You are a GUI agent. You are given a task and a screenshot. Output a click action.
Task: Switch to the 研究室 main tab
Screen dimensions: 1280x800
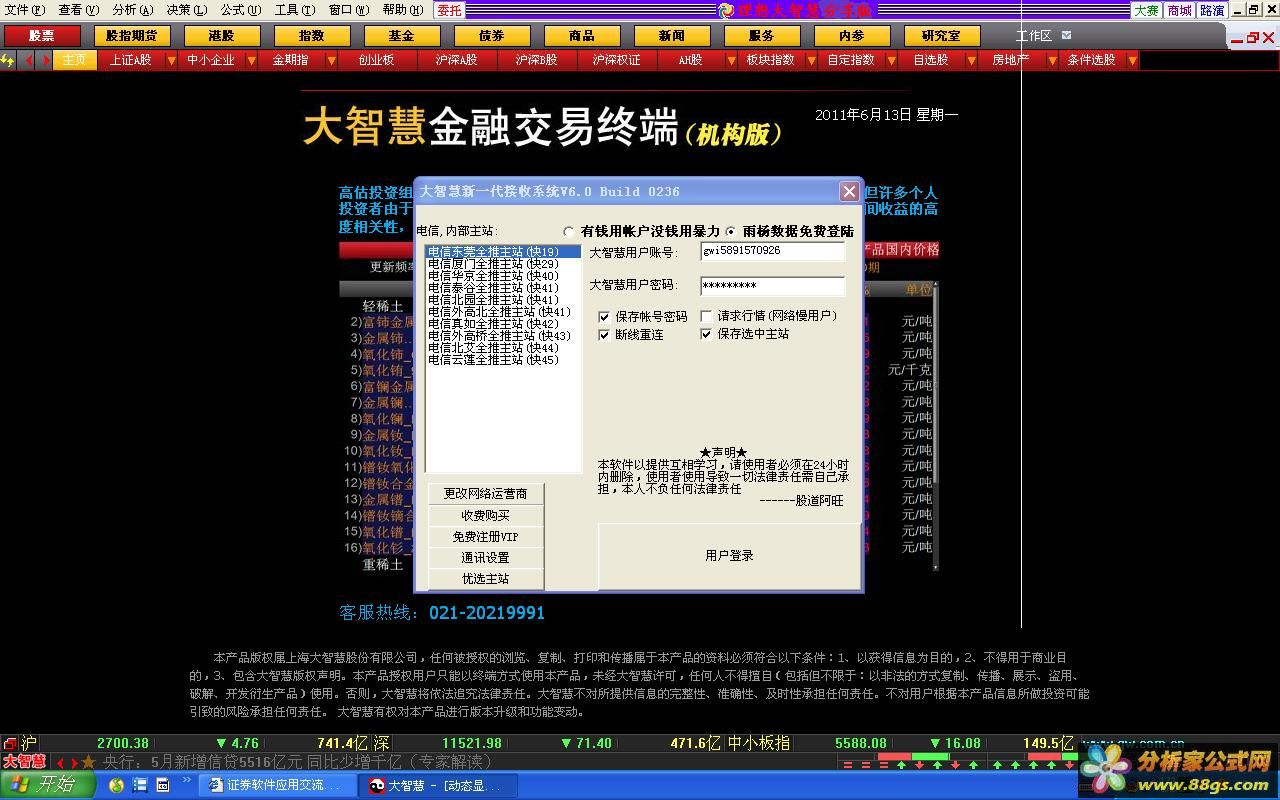[x=941, y=36]
